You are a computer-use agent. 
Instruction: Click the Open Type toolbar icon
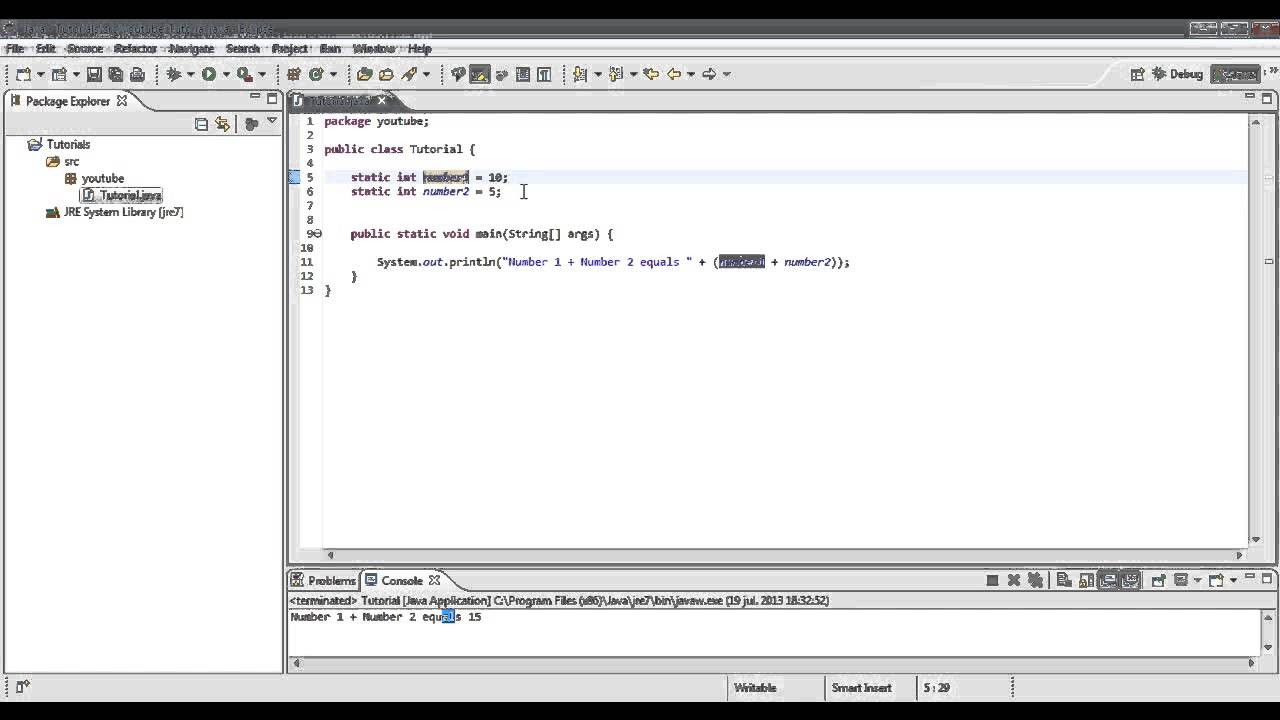(364, 74)
